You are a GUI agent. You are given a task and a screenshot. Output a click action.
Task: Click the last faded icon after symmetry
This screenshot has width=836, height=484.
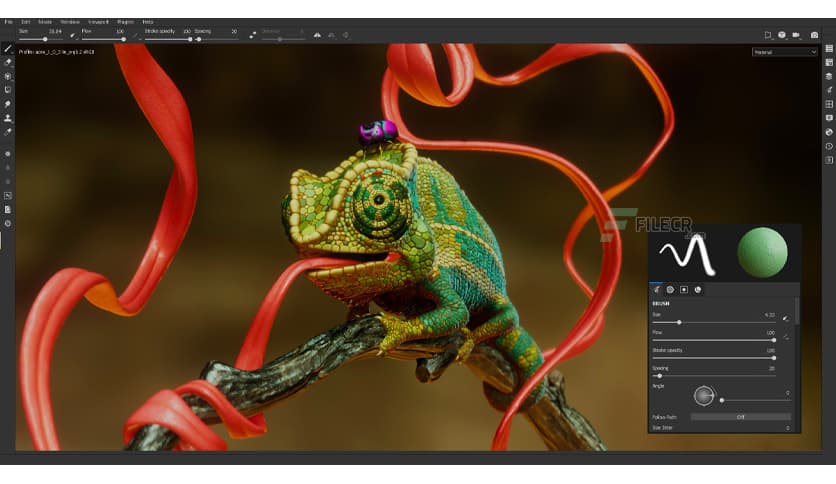(x=345, y=35)
